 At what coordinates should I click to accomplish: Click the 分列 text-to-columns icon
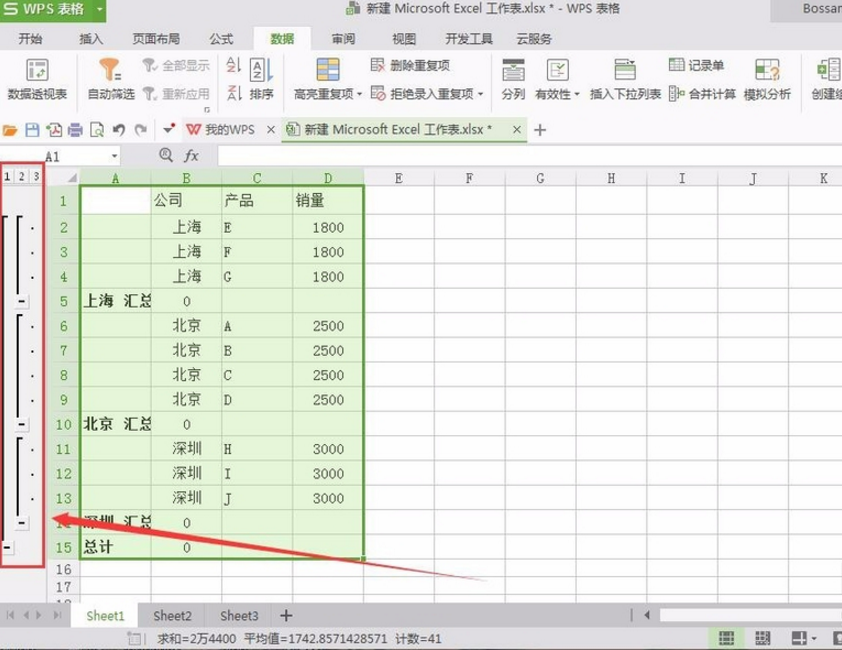pos(513,71)
